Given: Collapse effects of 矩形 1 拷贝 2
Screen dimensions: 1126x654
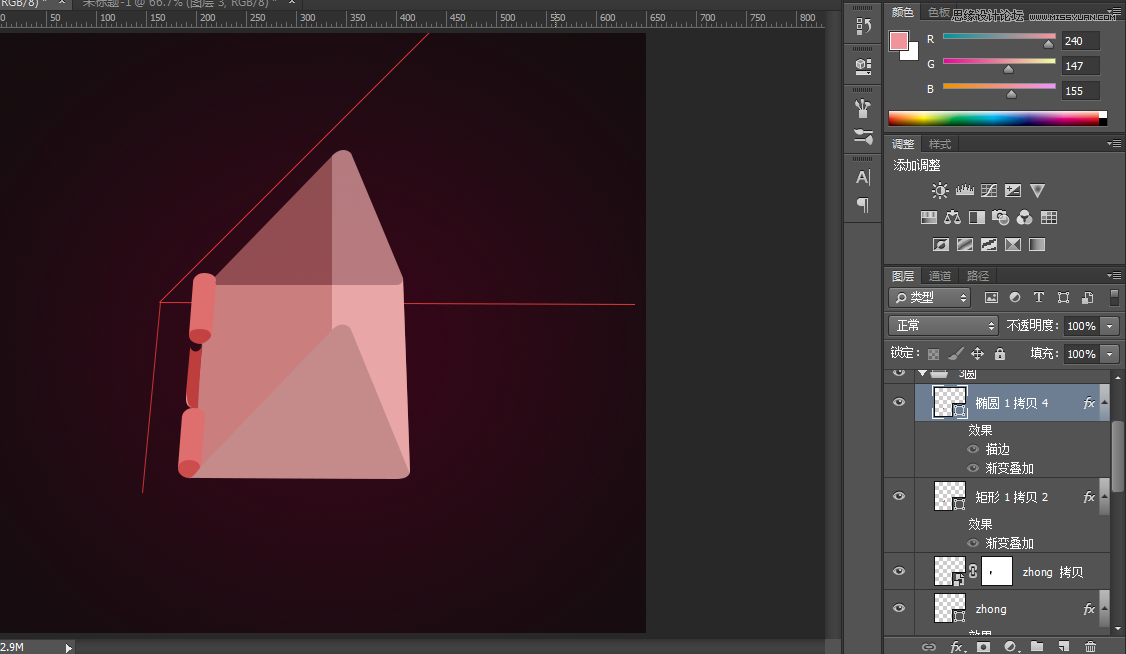Looking at the screenshot, I should click(1104, 497).
